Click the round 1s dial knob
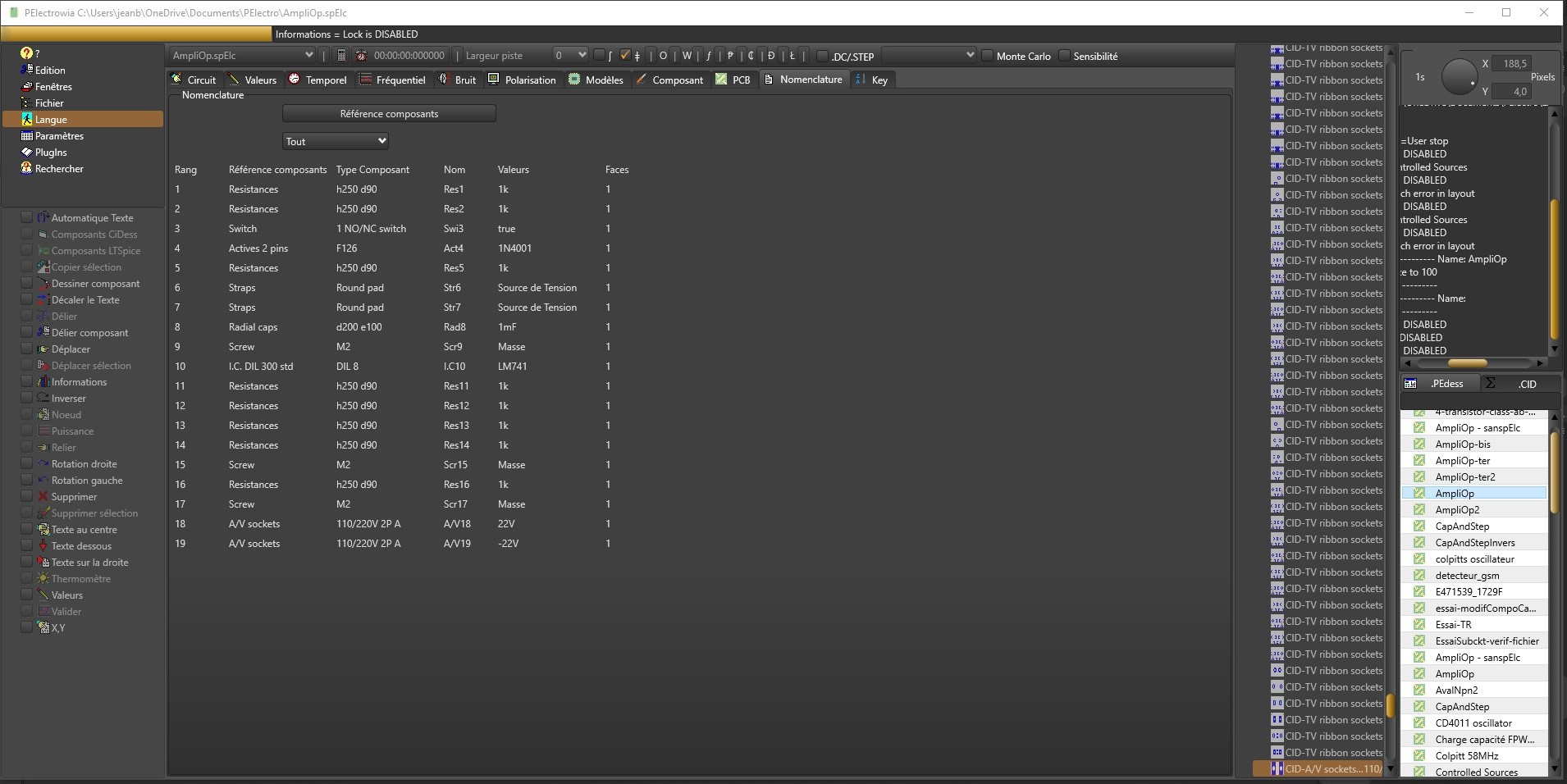Screen dimensions: 1567x784 (x=1458, y=77)
